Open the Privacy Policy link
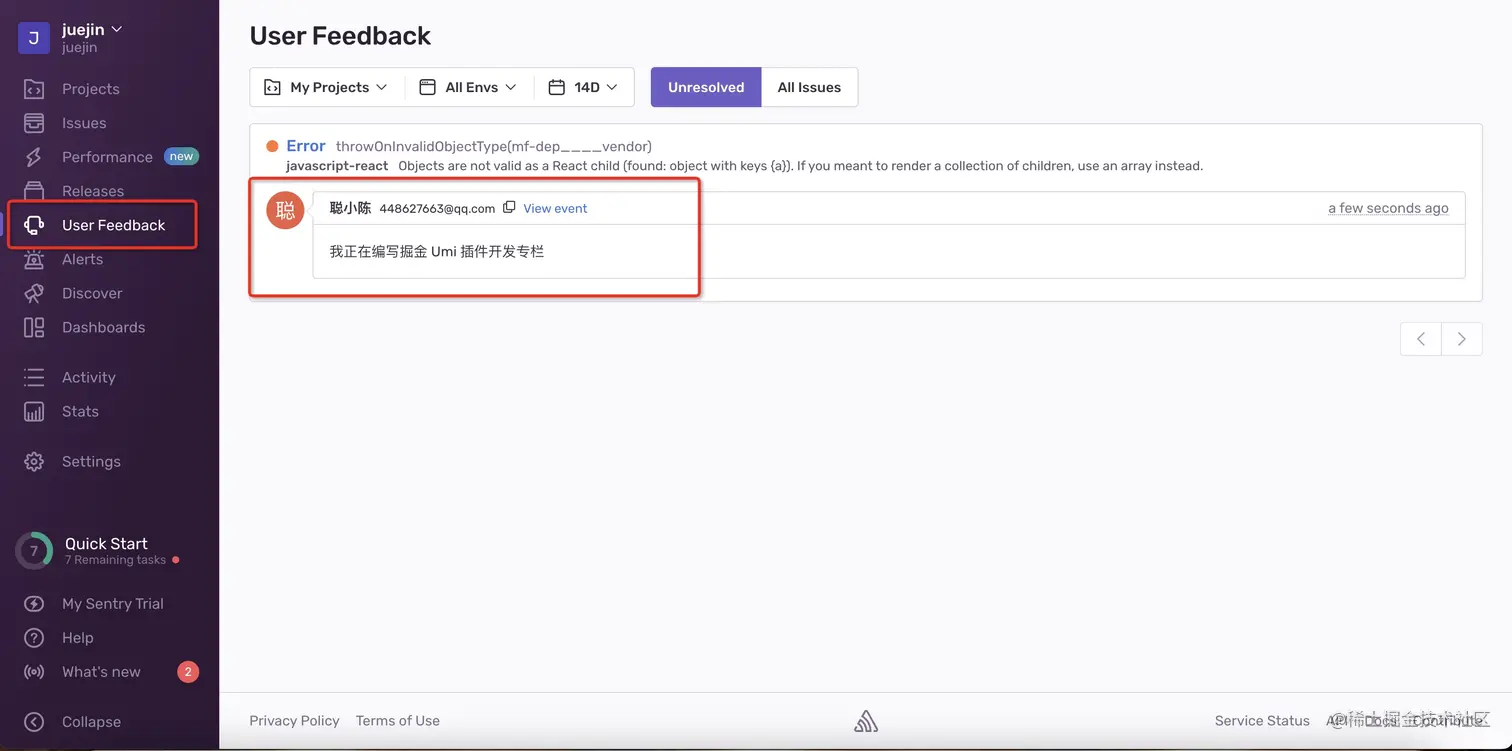 294,721
